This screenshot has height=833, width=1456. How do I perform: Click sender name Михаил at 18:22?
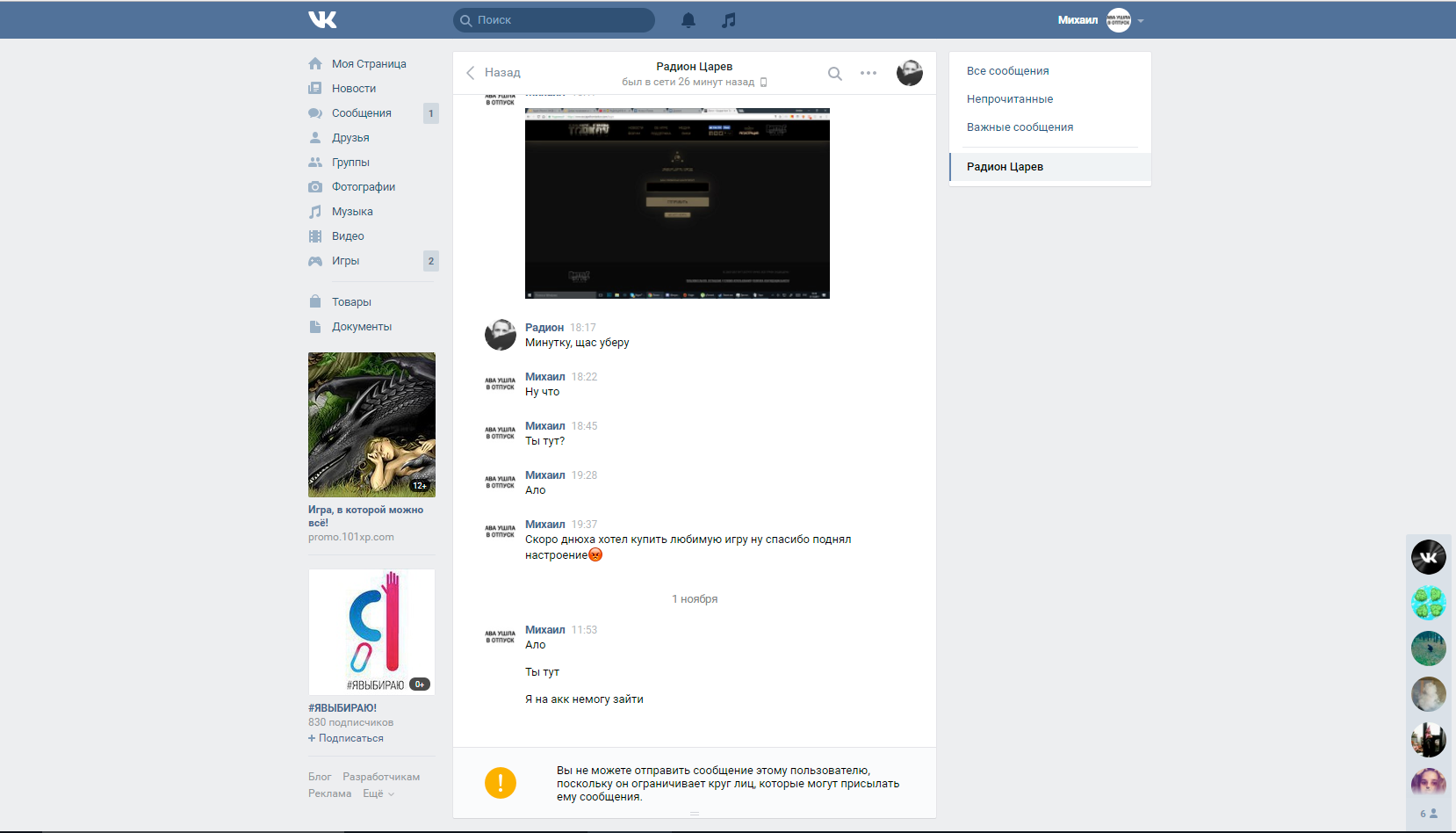[545, 376]
